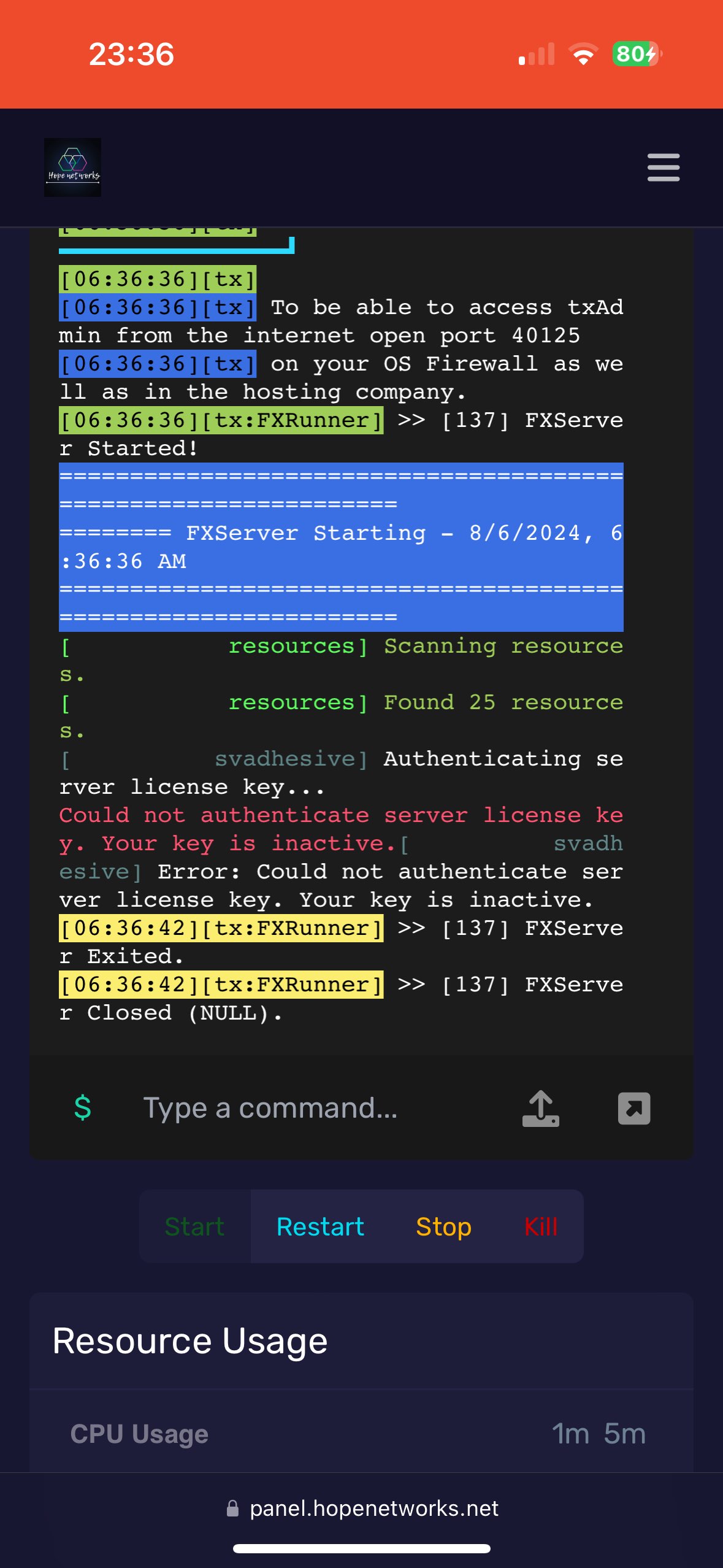723x1568 pixels.
Task: Tap the battery indicator showing 80
Action: tap(636, 54)
